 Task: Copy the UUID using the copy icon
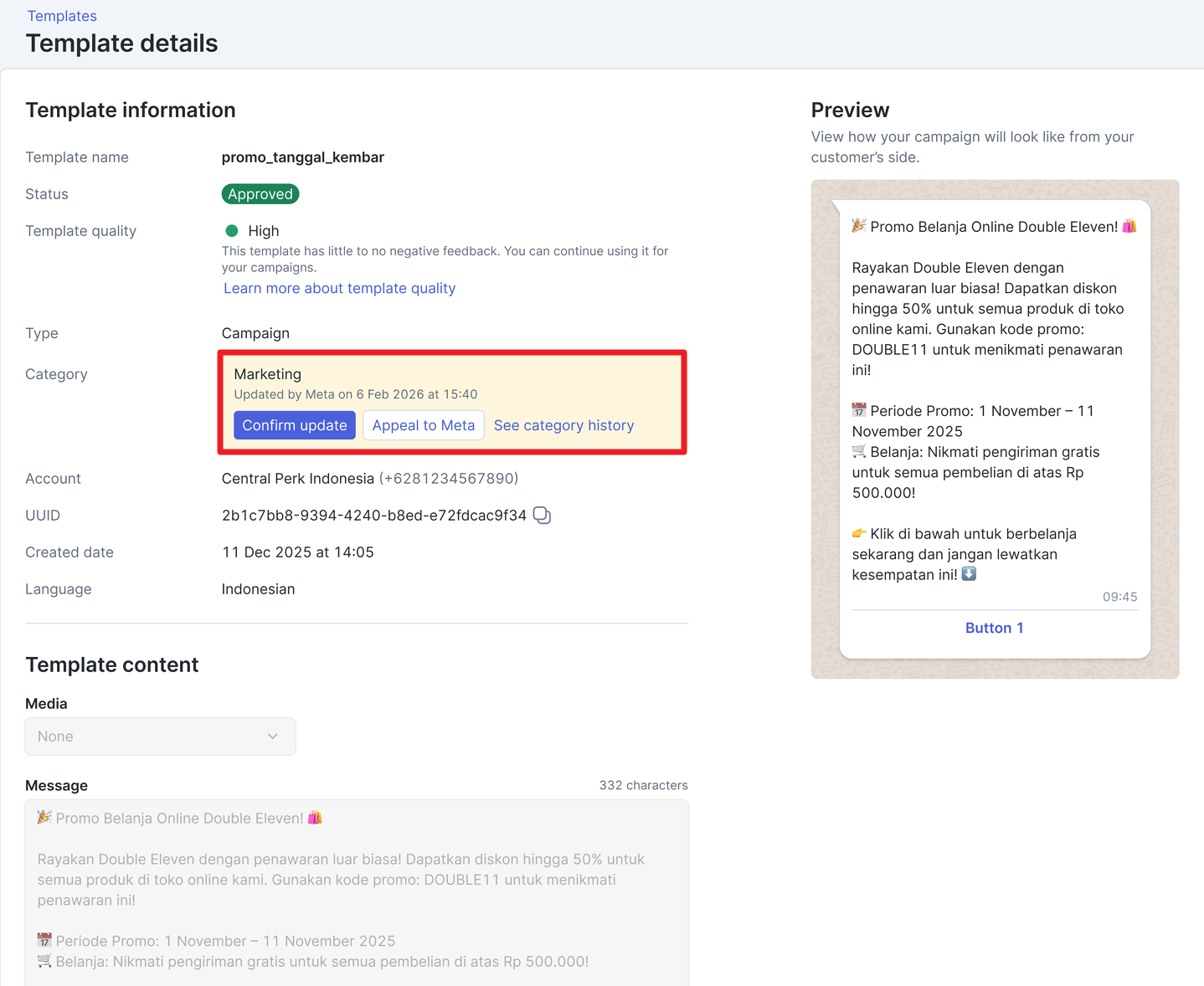tap(542, 516)
